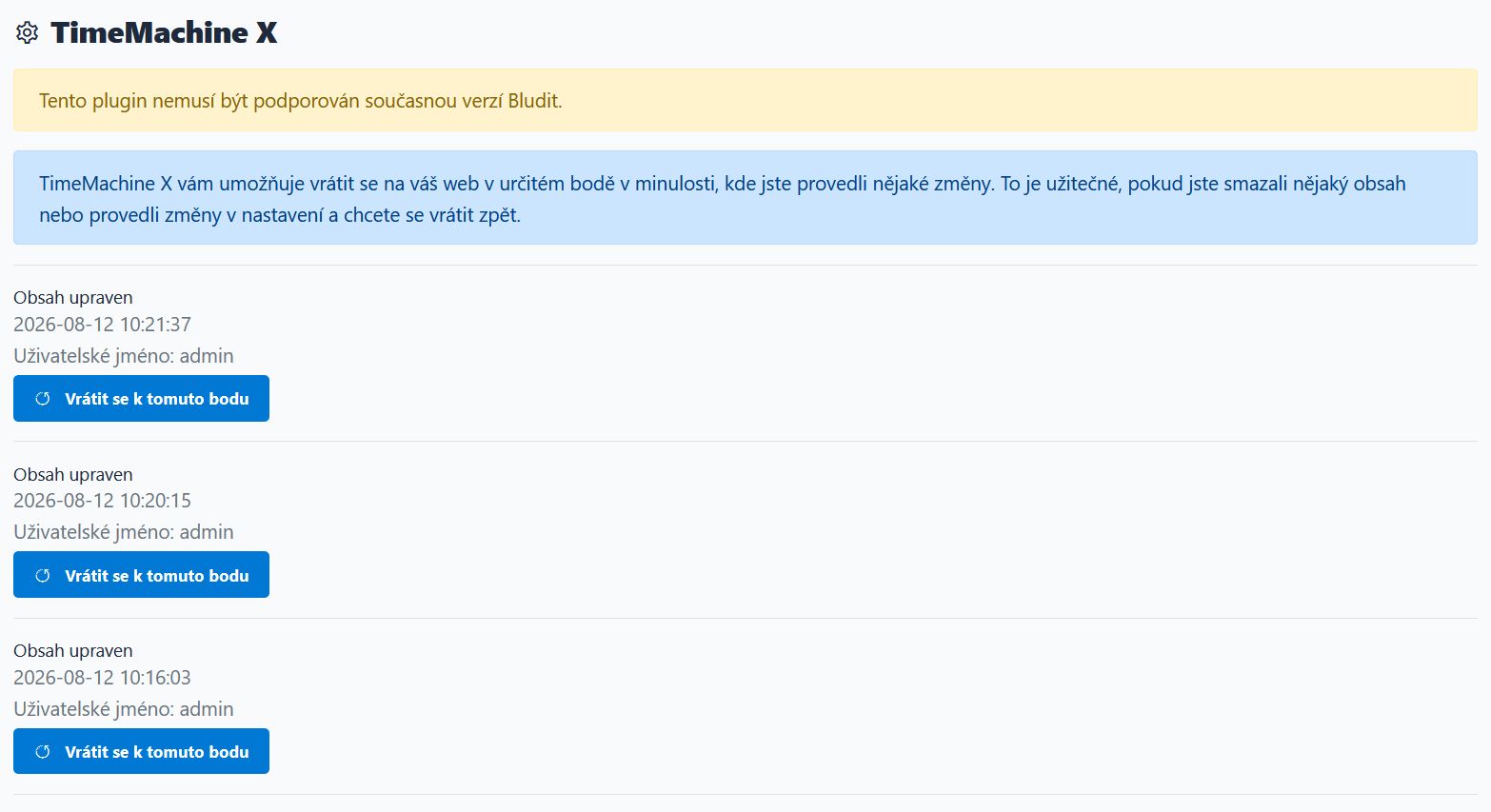Click 'Obsah upraven' above the 10:20:15 timestamp

point(73,474)
